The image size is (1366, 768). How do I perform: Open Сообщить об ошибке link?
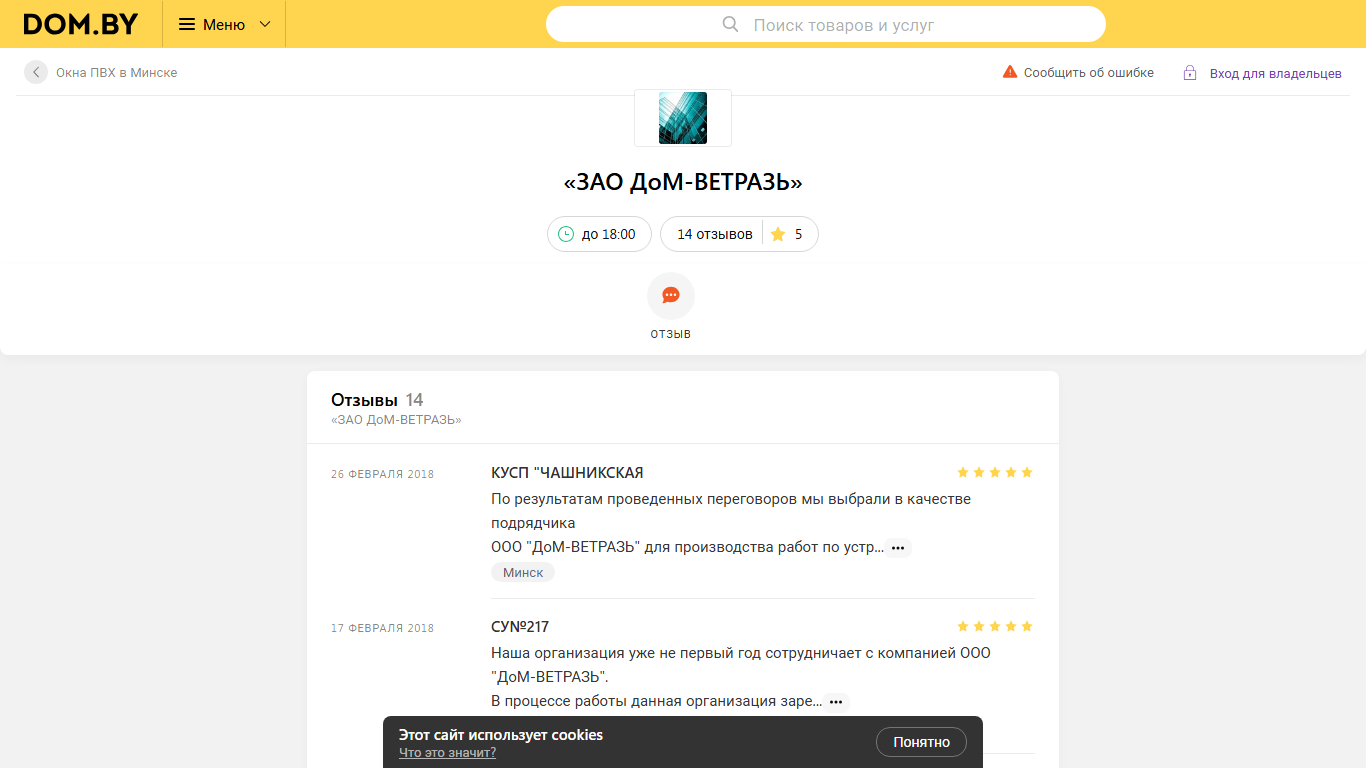tap(1089, 72)
